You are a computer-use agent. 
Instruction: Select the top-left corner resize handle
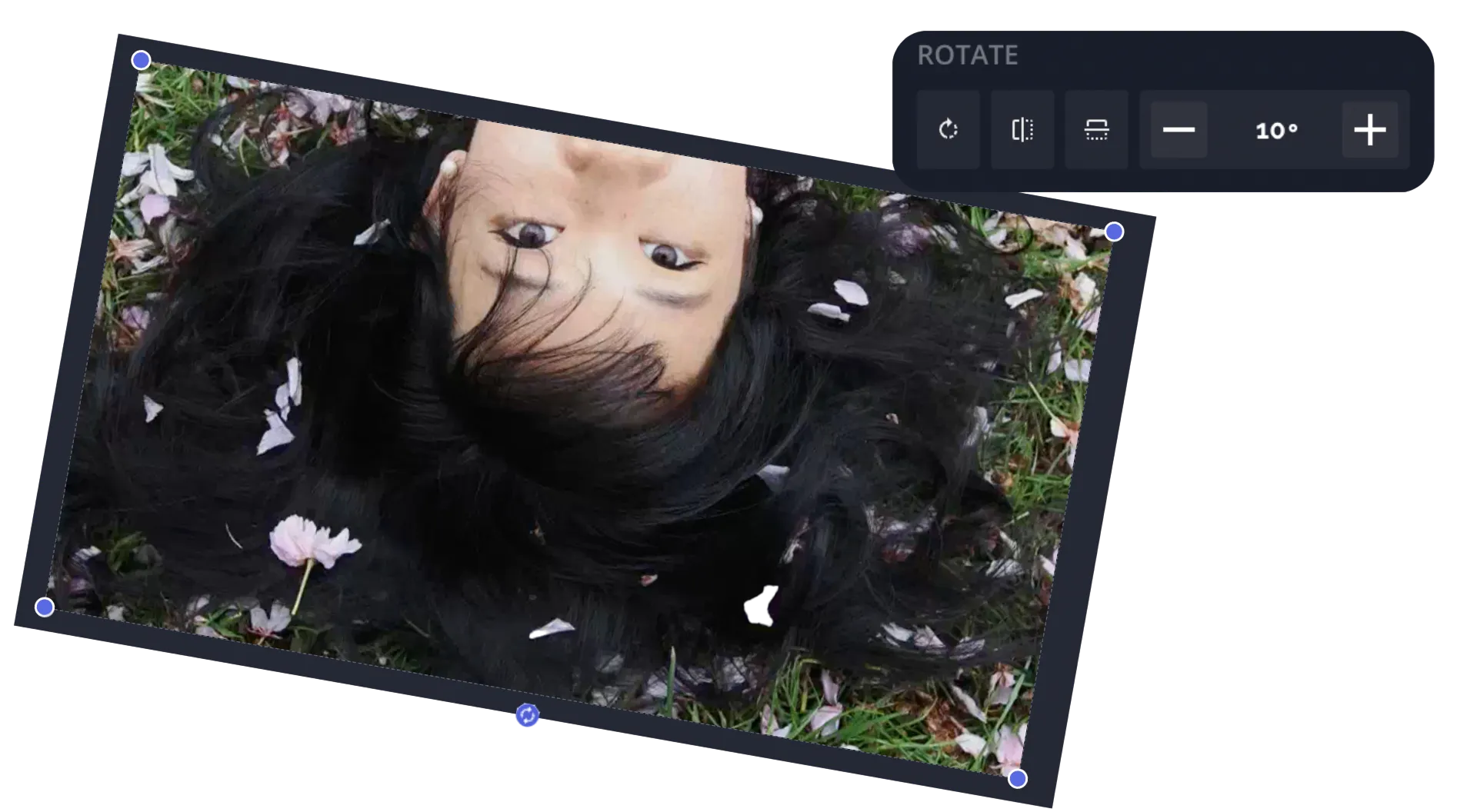pos(141,59)
